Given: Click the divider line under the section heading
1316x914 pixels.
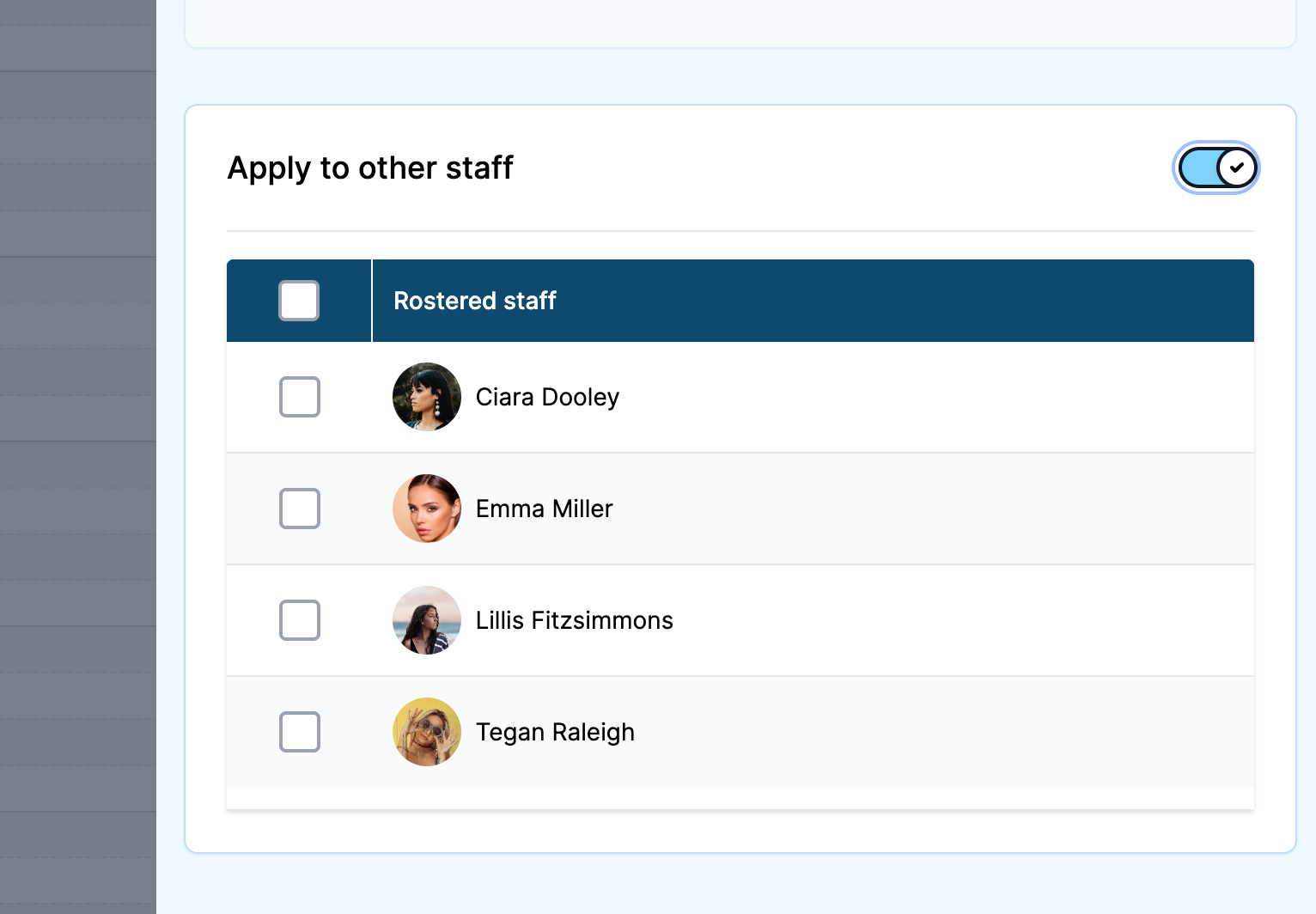Looking at the screenshot, I should click(739, 231).
